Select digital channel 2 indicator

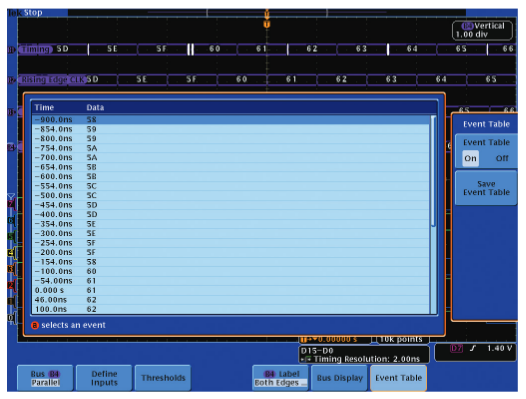click(x=11, y=285)
